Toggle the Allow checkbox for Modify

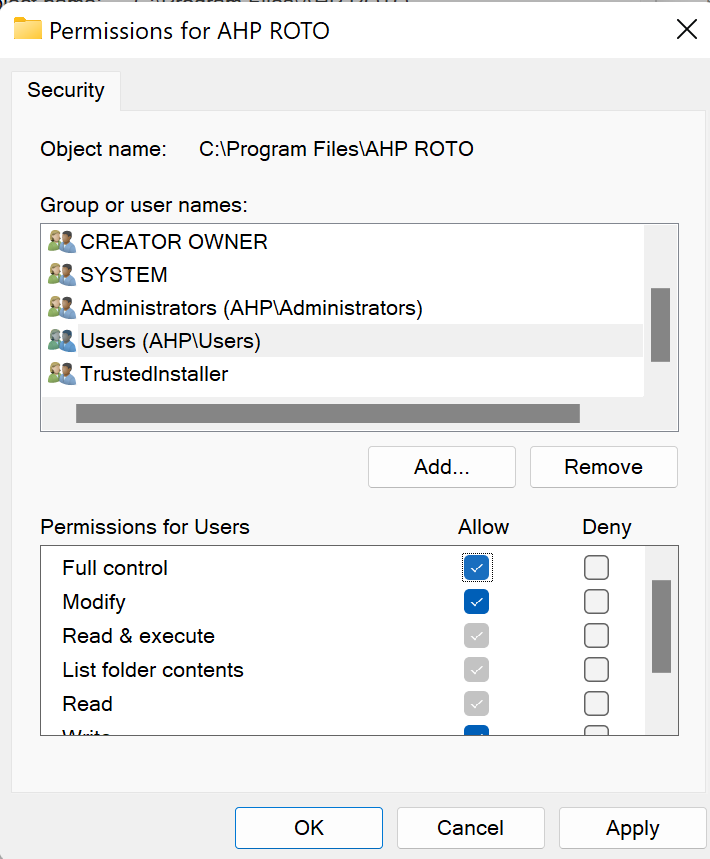pyautogui.click(x=477, y=602)
